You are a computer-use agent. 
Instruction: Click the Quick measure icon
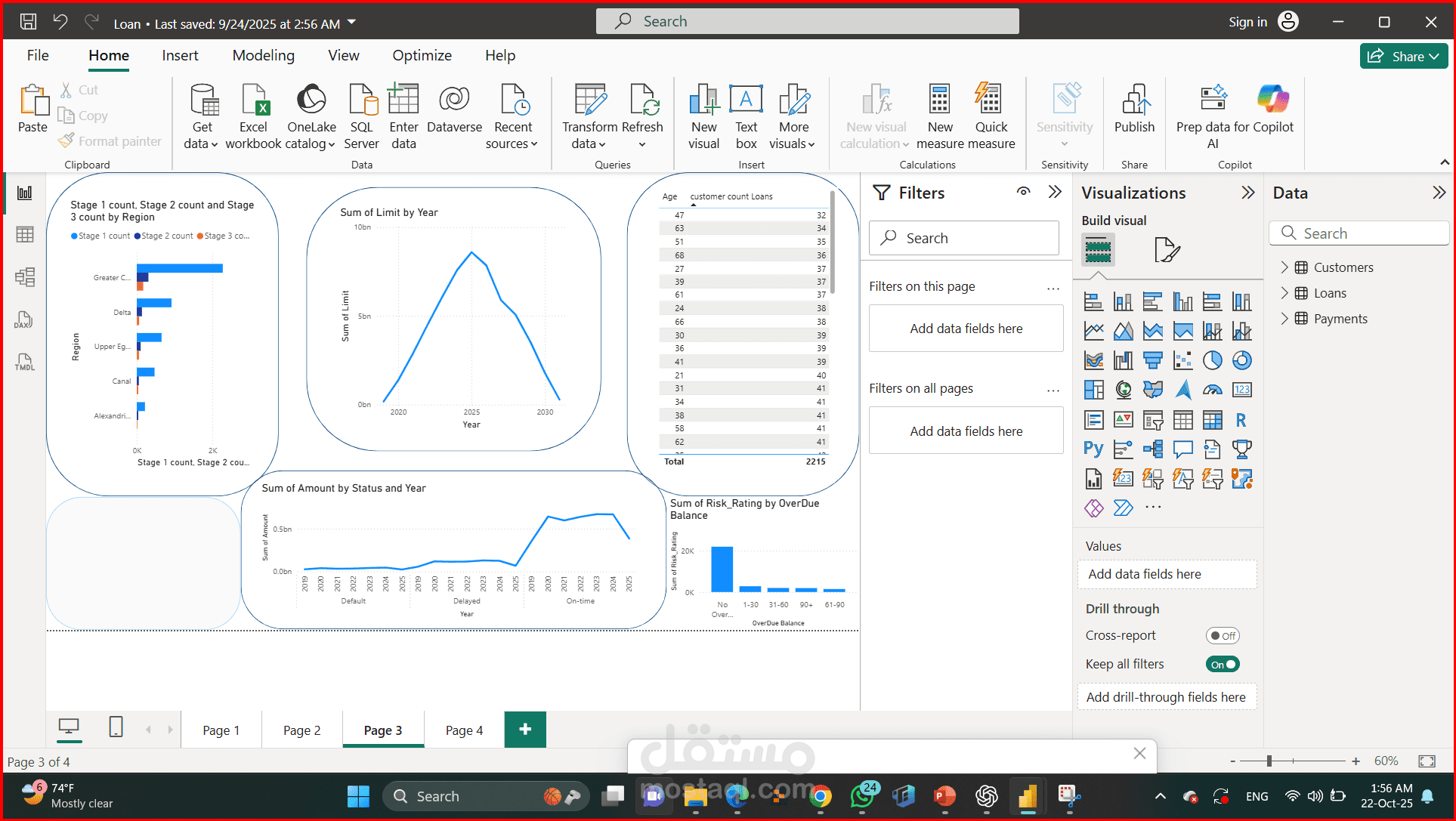pos(990,113)
